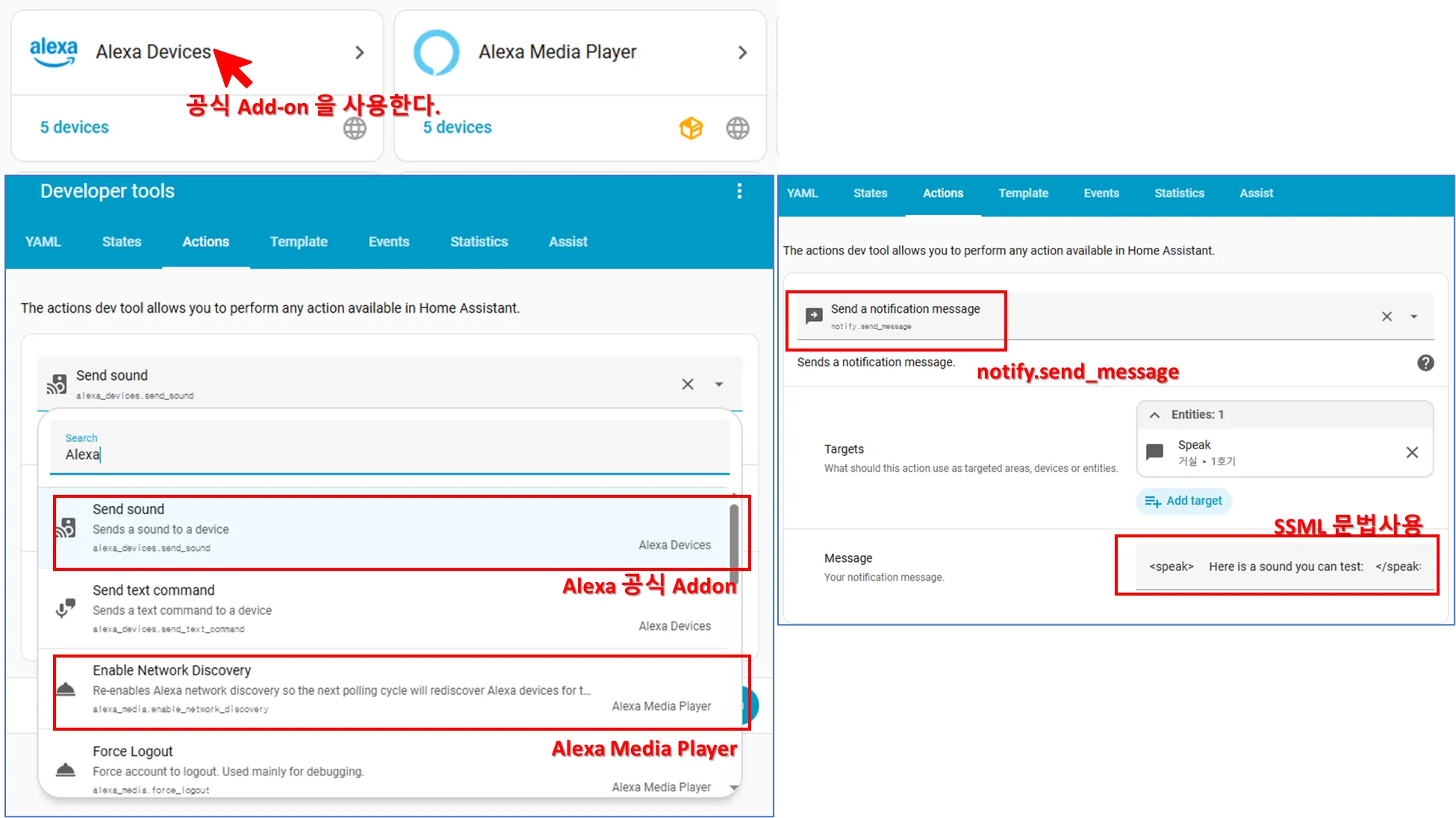Open the Statistics tab in right panel

[x=1179, y=193]
